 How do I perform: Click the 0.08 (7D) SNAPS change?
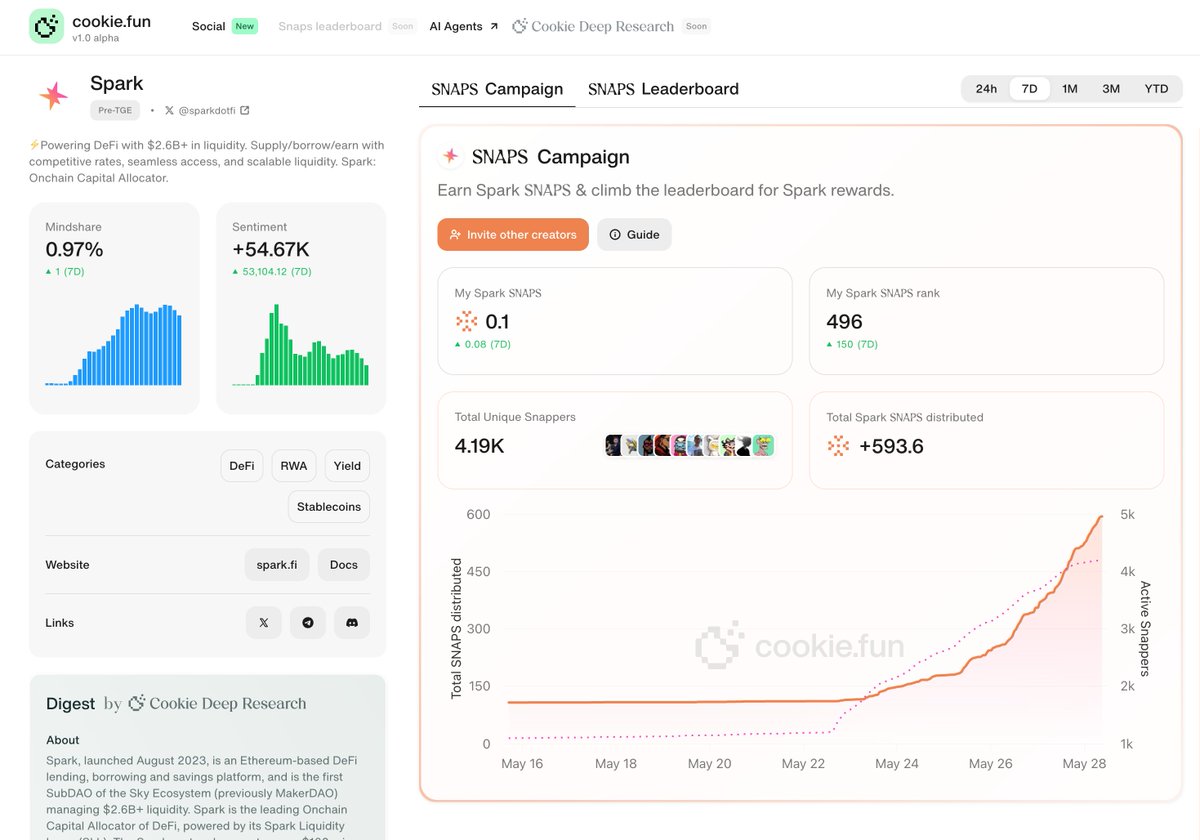pyautogui.click(x=482, y=344)
